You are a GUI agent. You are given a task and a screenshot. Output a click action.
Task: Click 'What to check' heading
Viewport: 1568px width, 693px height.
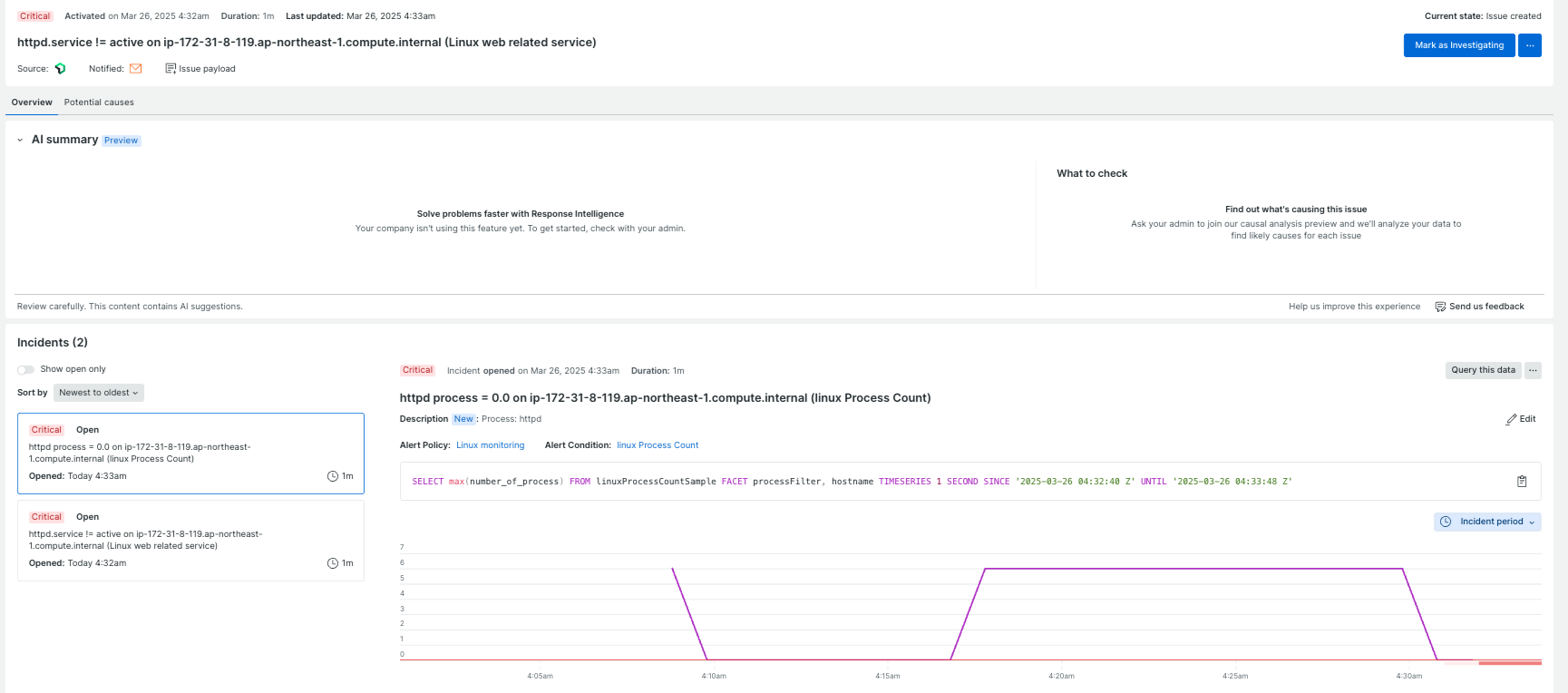[1092, 173]
